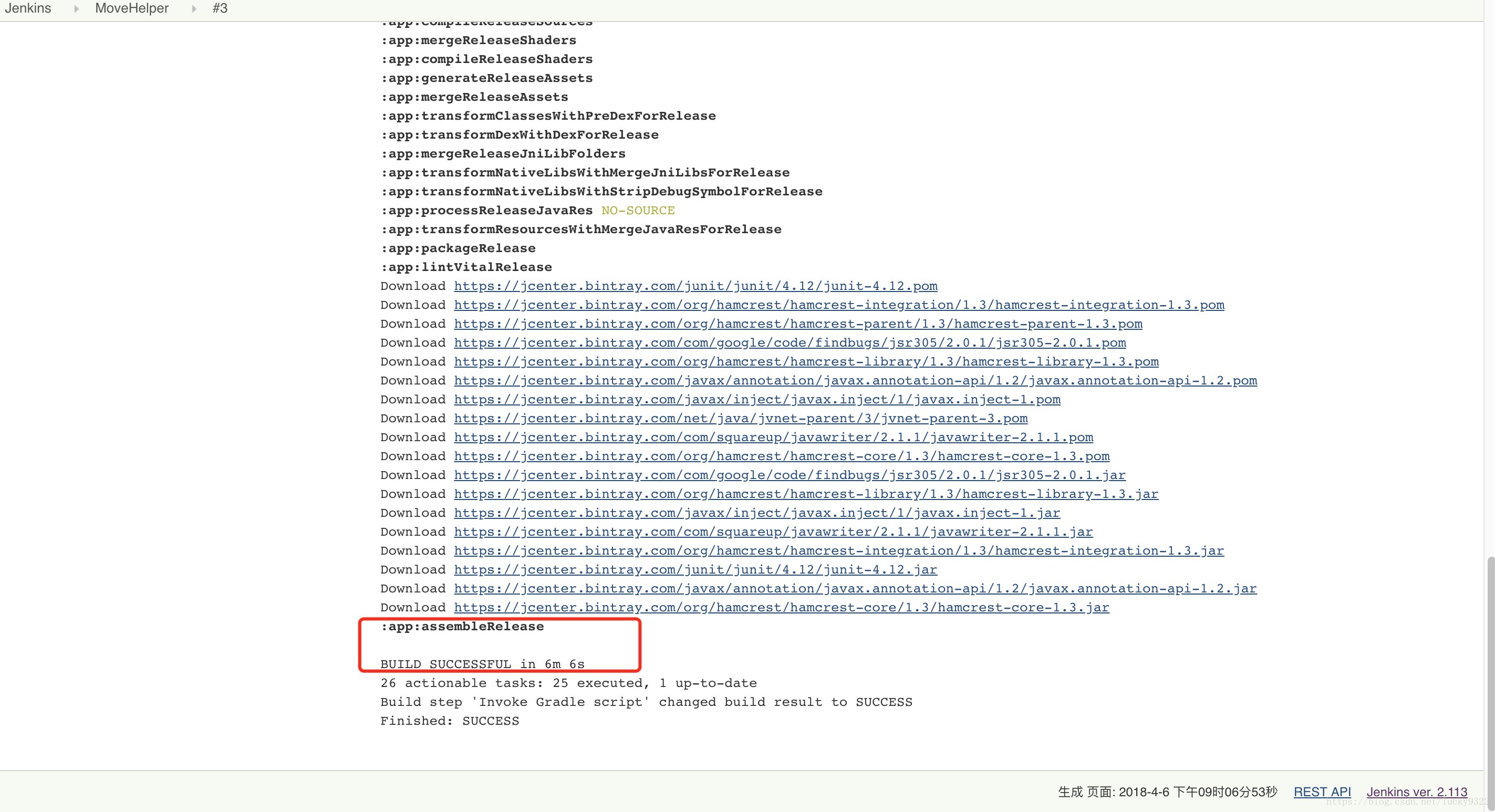The width and height of the screenshot is (1495, 812).
Task: Select ':app:transformNativeLibsWithMergeJniLibsForRelease' line
Action: click(585, 173)
